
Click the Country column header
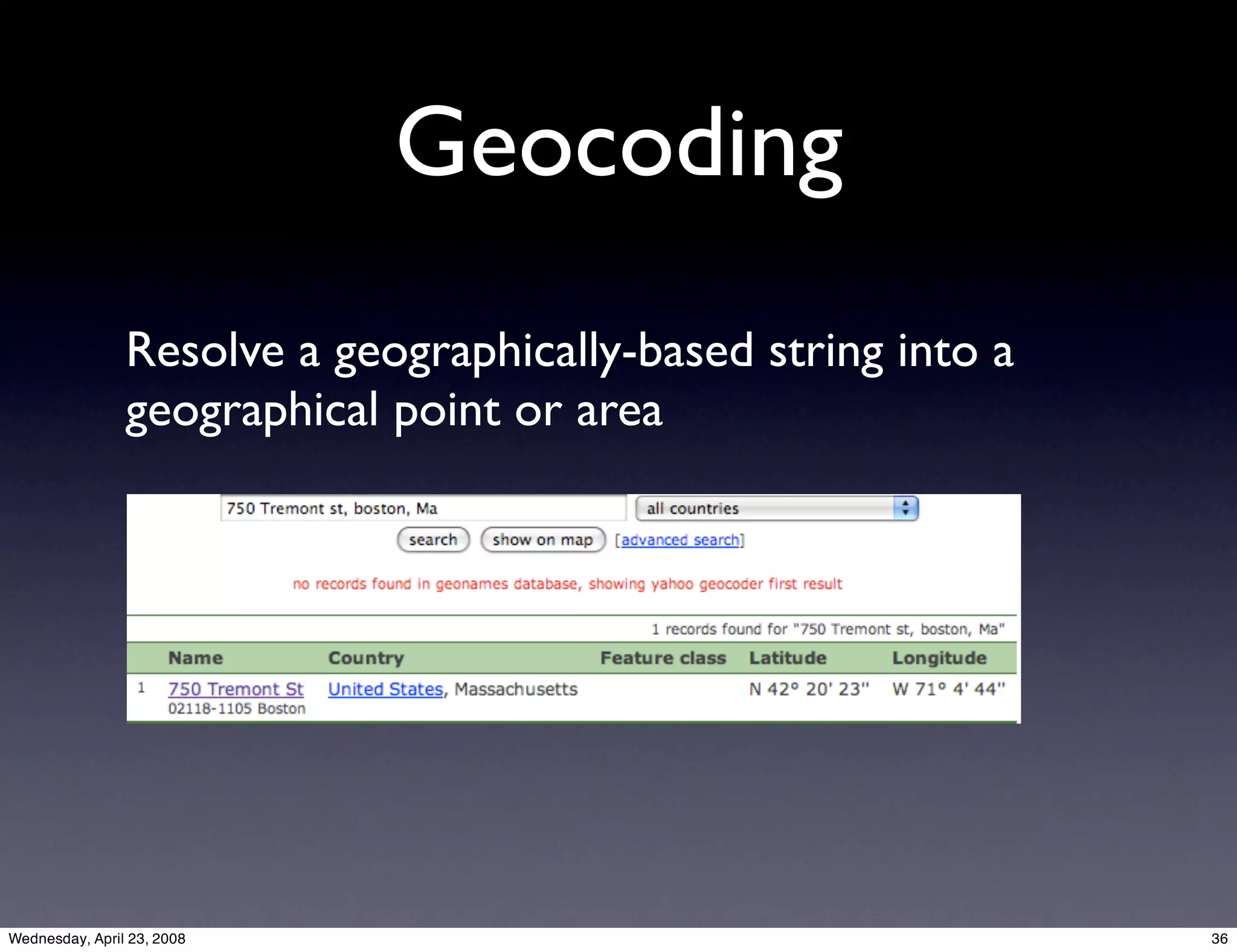(x=365, y=658)
